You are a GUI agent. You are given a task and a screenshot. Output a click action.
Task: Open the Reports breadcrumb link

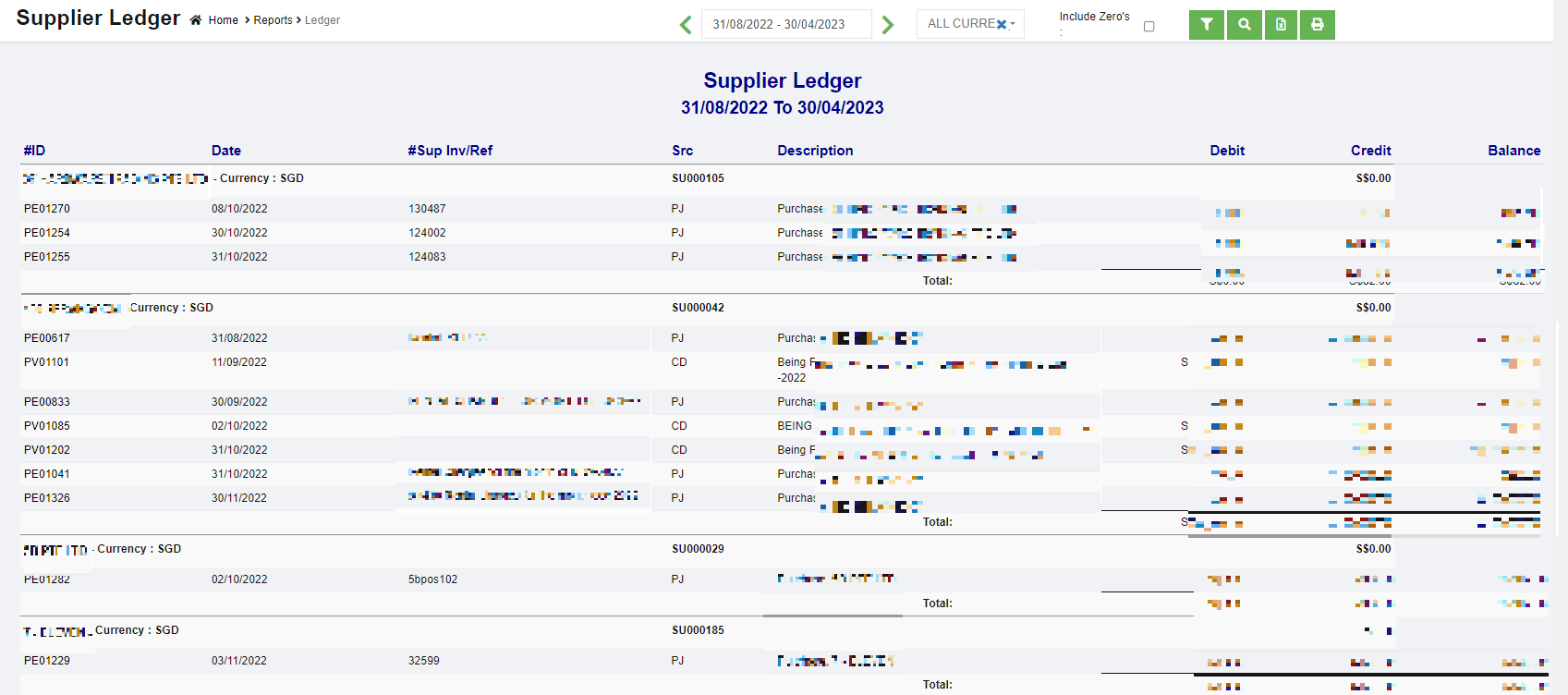click(273, 20)
